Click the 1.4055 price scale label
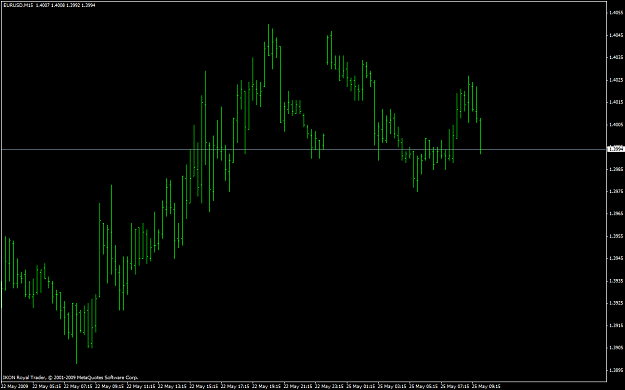The height and width of the screenshot is (390, 625). tap(616, 13)
